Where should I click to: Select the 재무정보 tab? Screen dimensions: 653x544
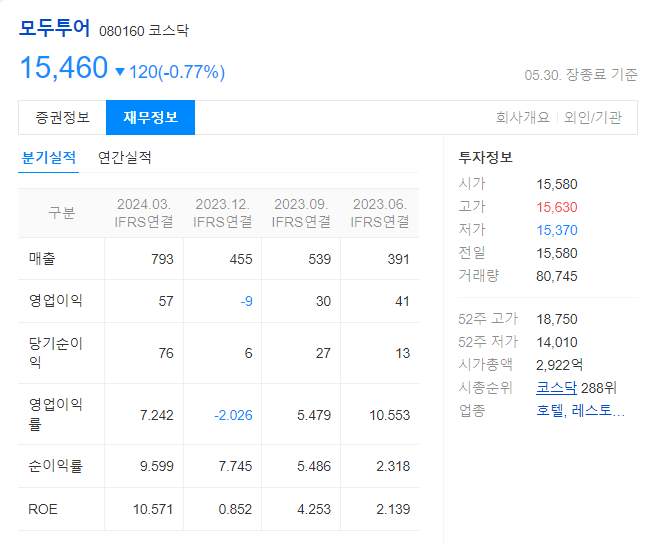coord(150,117)
